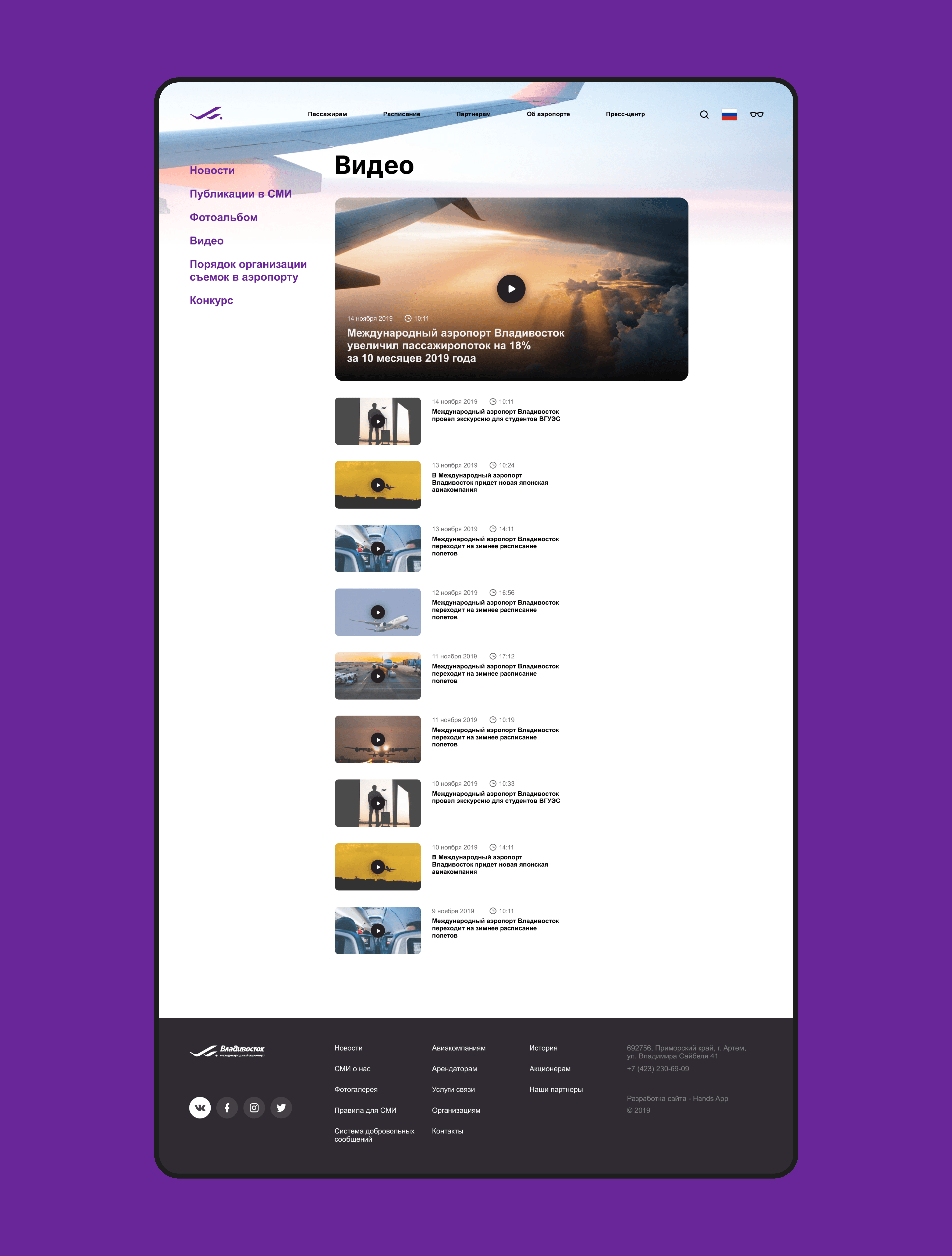This screenshot has height=1256, width=952.
Task: Open the footer Организациям link
Action: (x=456, y=1110)
